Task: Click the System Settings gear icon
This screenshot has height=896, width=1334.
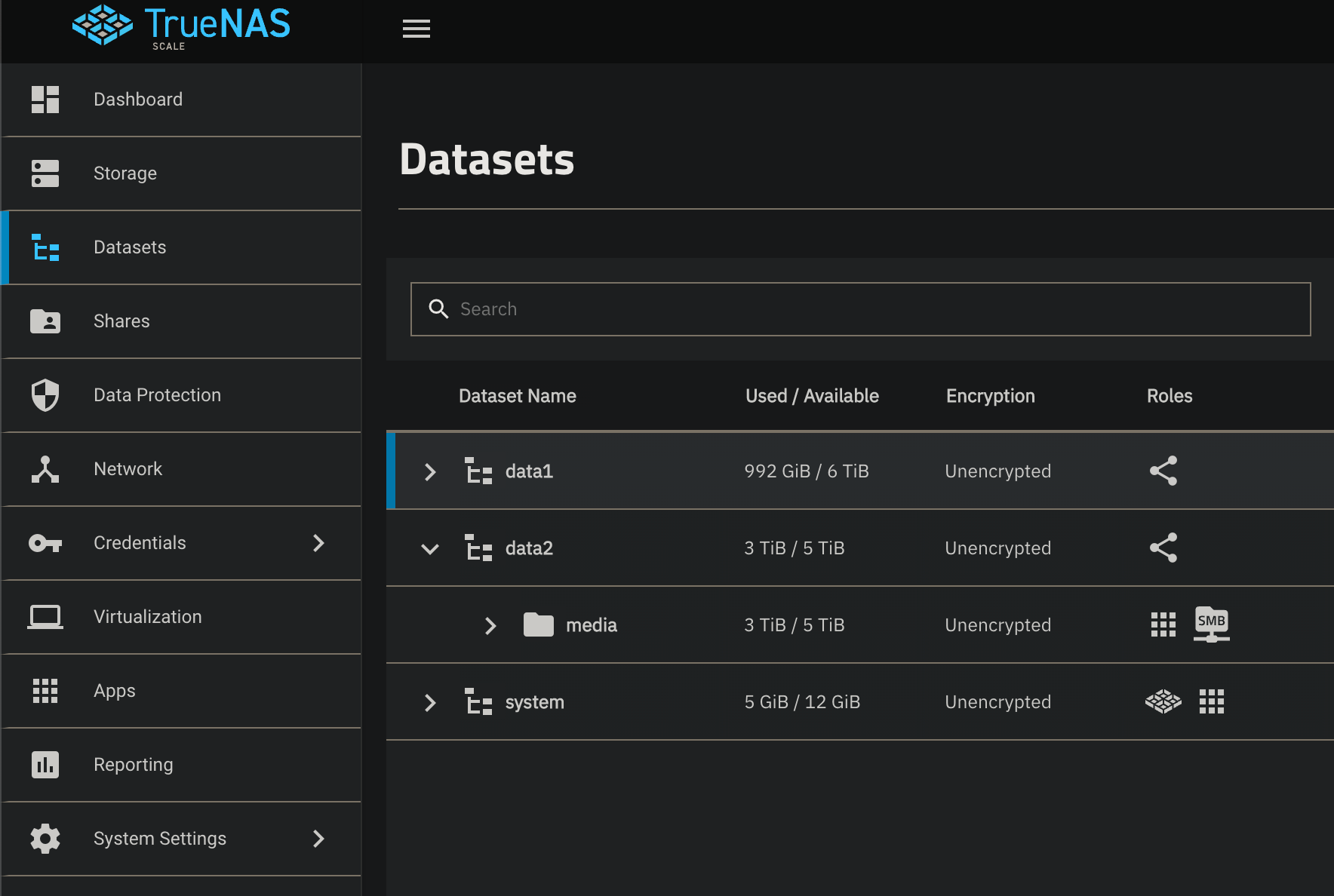Action: coord(45,839)
